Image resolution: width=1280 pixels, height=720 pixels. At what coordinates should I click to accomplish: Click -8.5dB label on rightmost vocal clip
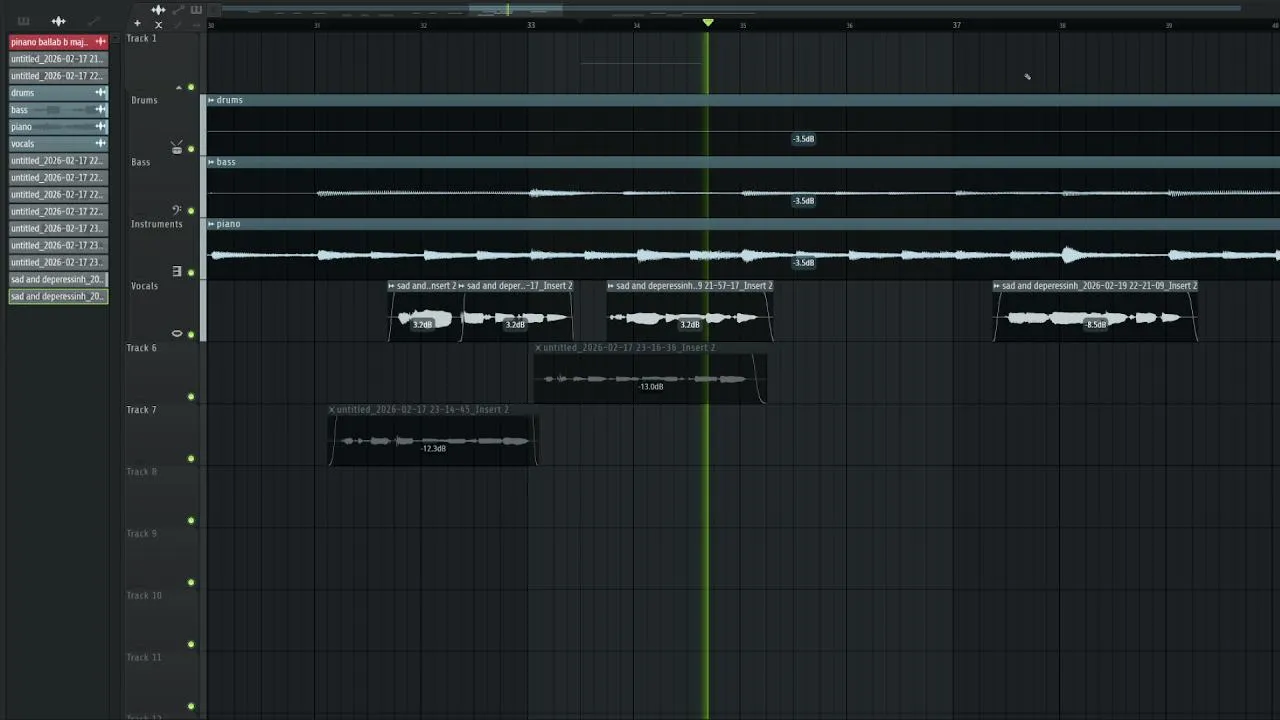1096,325
